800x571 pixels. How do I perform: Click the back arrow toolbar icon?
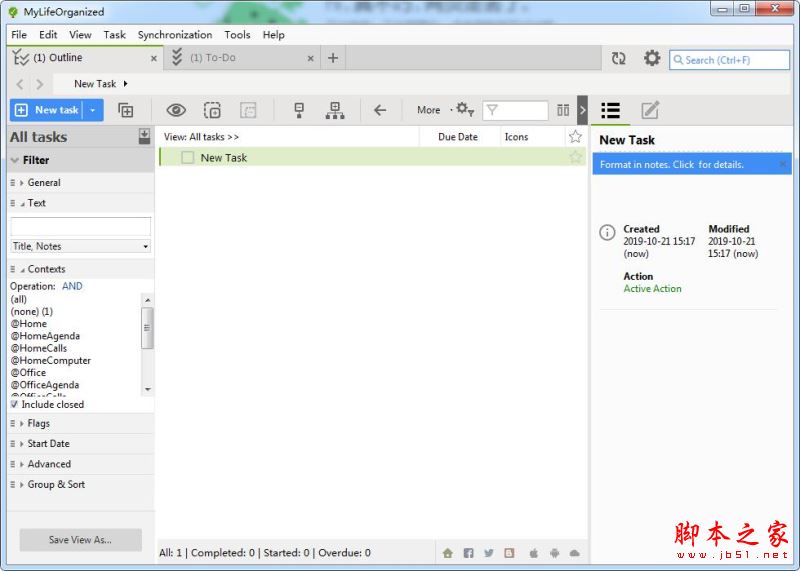pyautogui.click(x=380, y=110)
